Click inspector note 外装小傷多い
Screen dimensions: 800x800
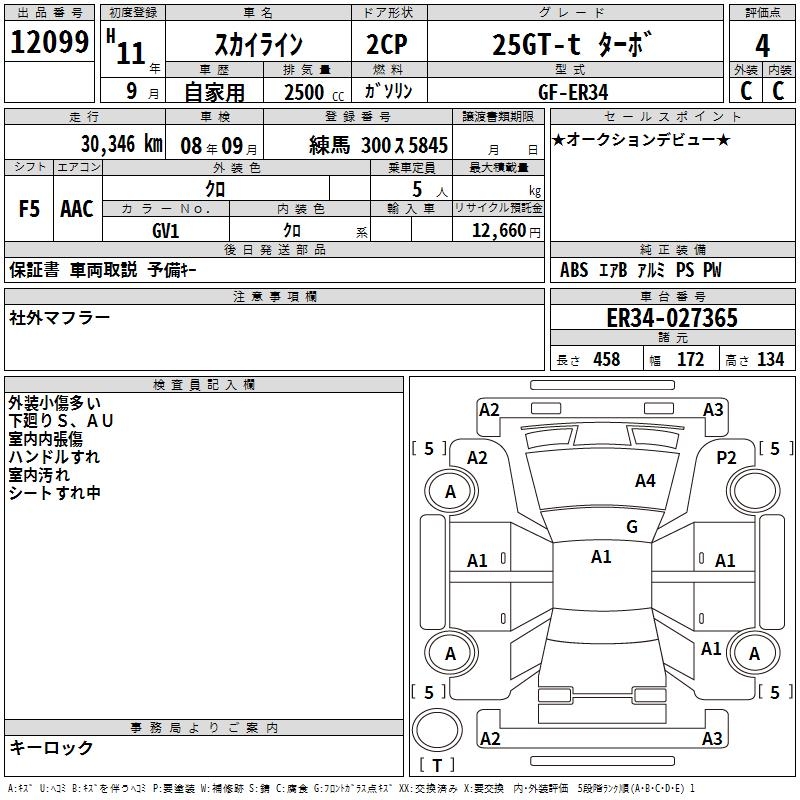55,403
